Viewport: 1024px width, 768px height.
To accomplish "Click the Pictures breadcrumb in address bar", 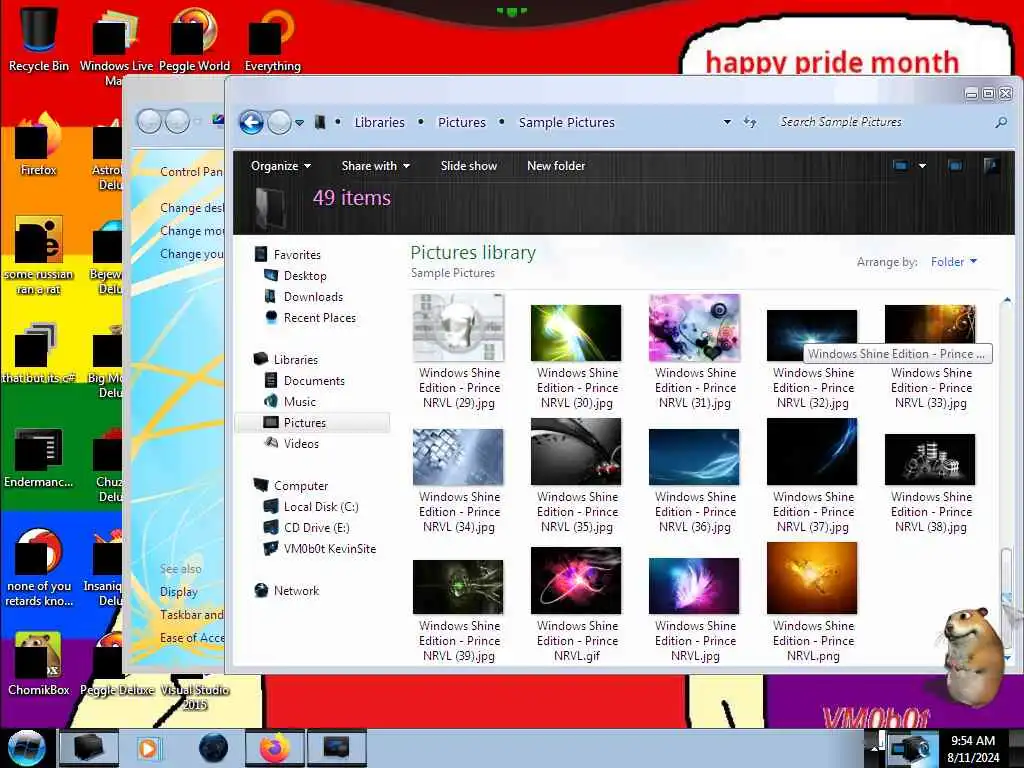I will [x=462, y=122].
